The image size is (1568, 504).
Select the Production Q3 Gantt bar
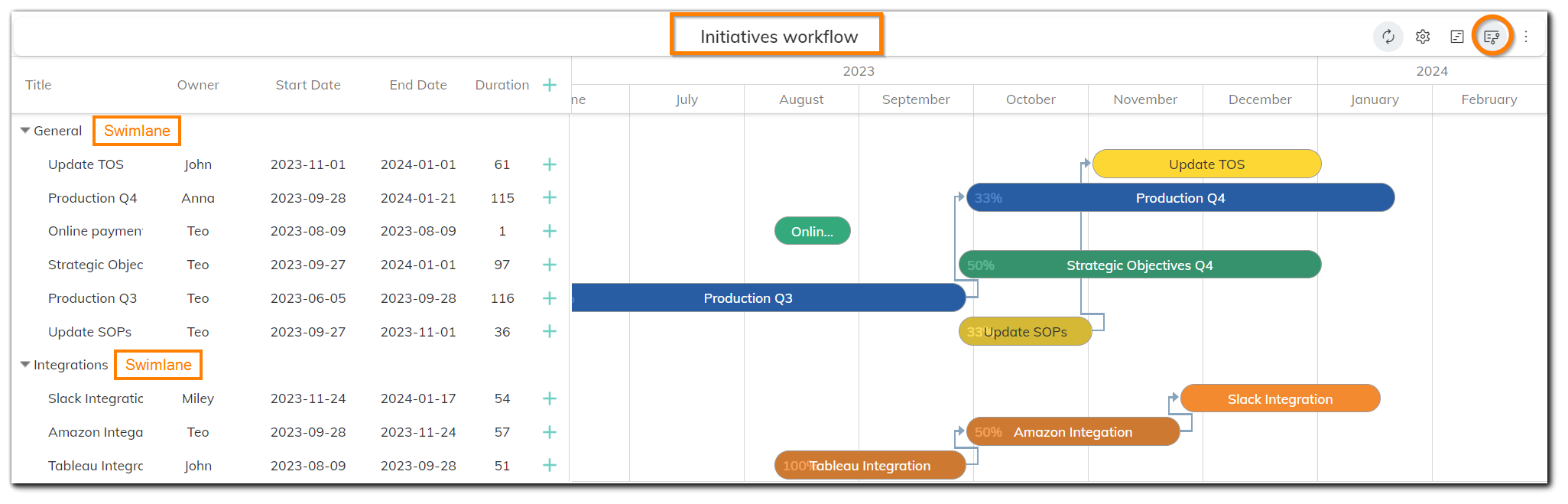coord(768,298)
